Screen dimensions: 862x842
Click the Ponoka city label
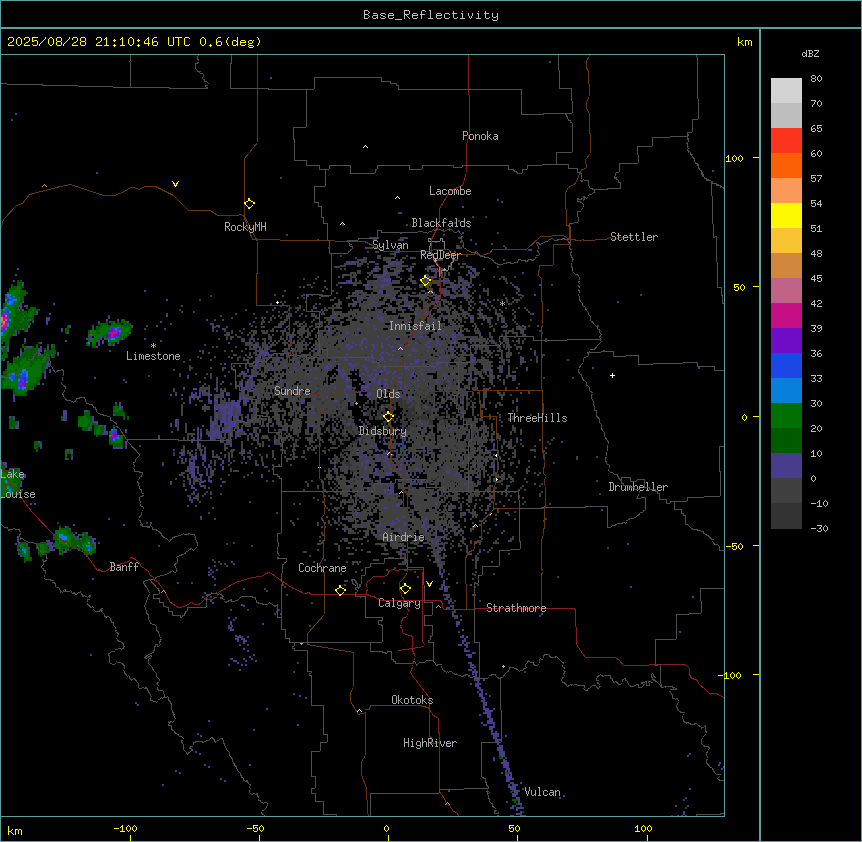(480, 136)
